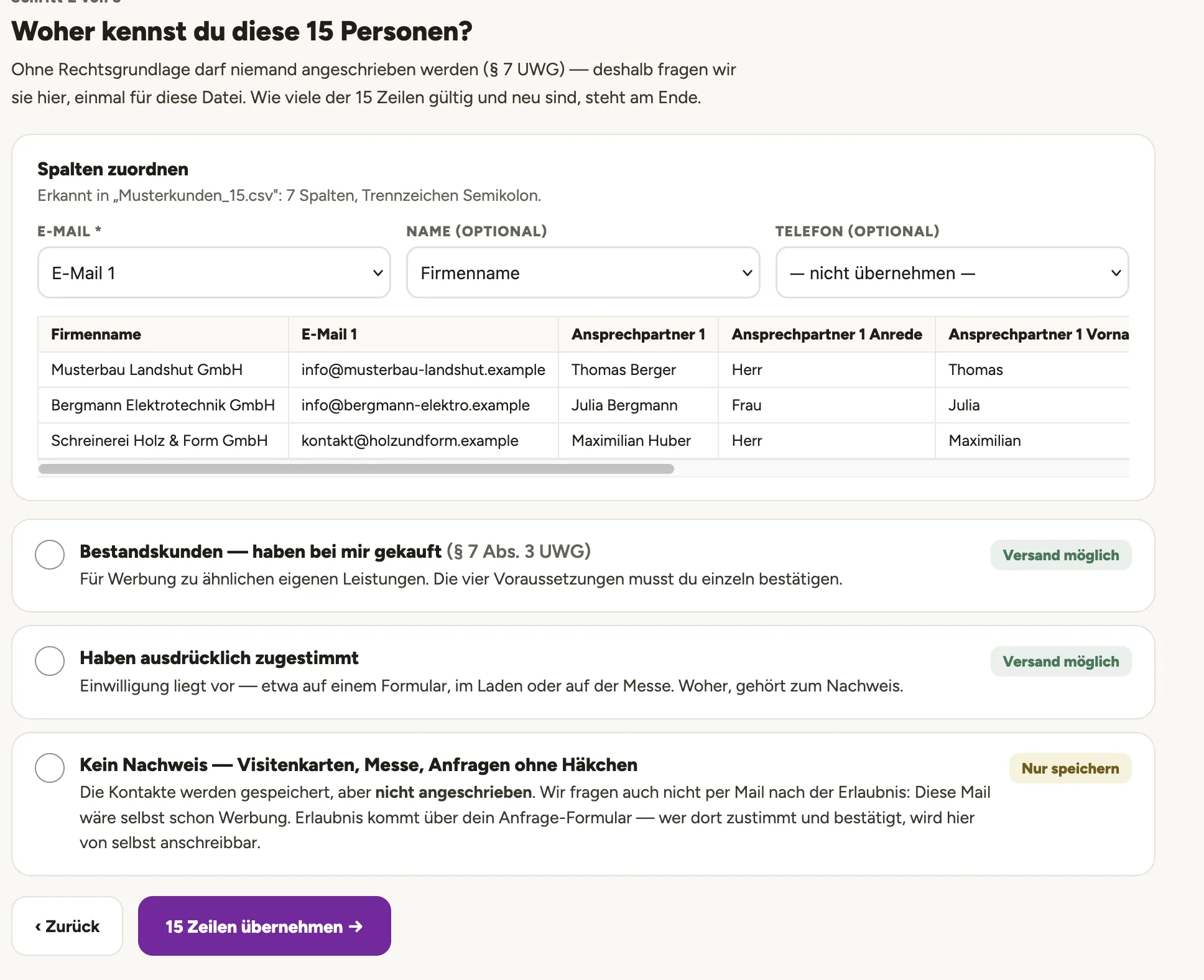Screen dimensions: 1204x980
Task: Click the 'Versand möglich' badge for Bestandskunden
Action: click(x=1061, y=555)
